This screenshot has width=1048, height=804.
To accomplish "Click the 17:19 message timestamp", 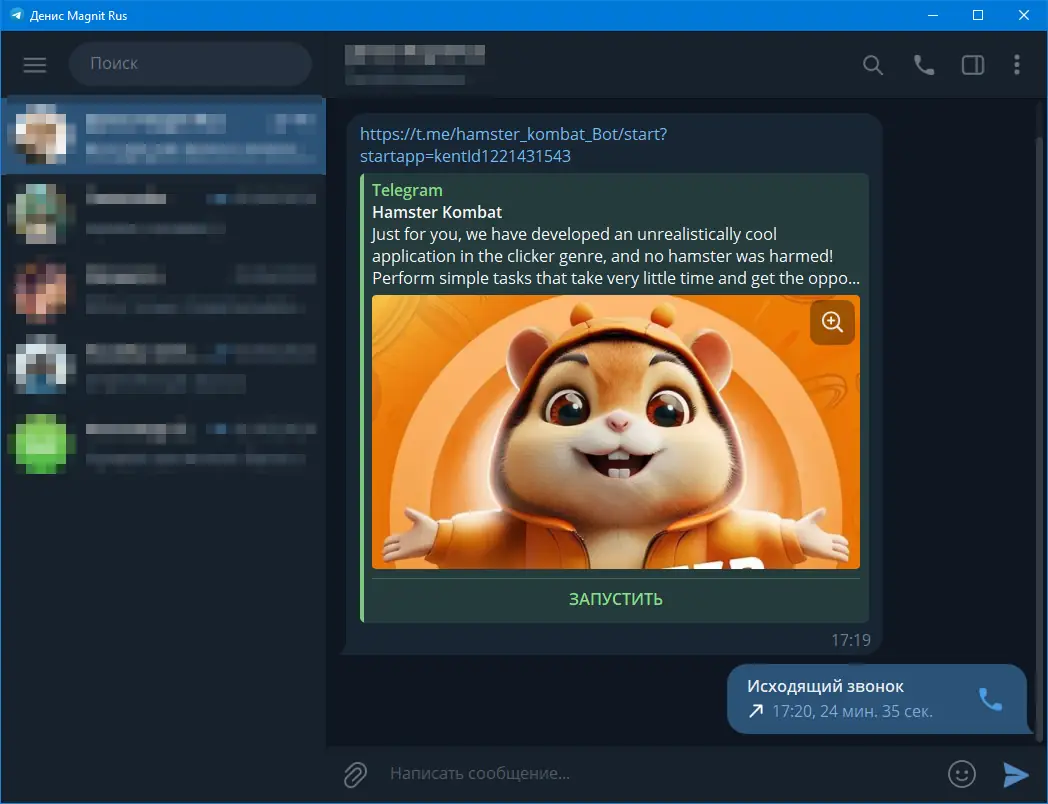I will [850, 640].
